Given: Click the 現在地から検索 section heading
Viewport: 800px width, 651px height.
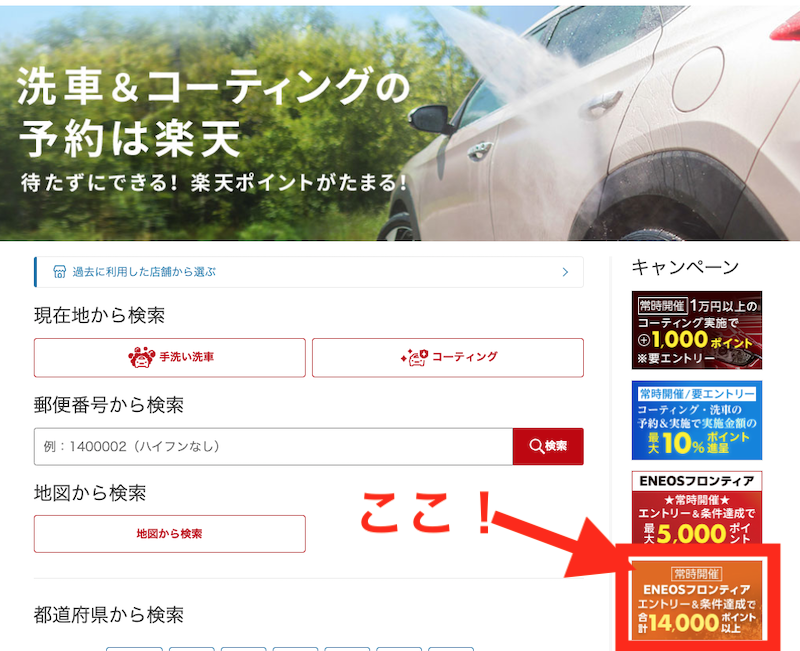Looking at the screenshot, I should [99, 315].
